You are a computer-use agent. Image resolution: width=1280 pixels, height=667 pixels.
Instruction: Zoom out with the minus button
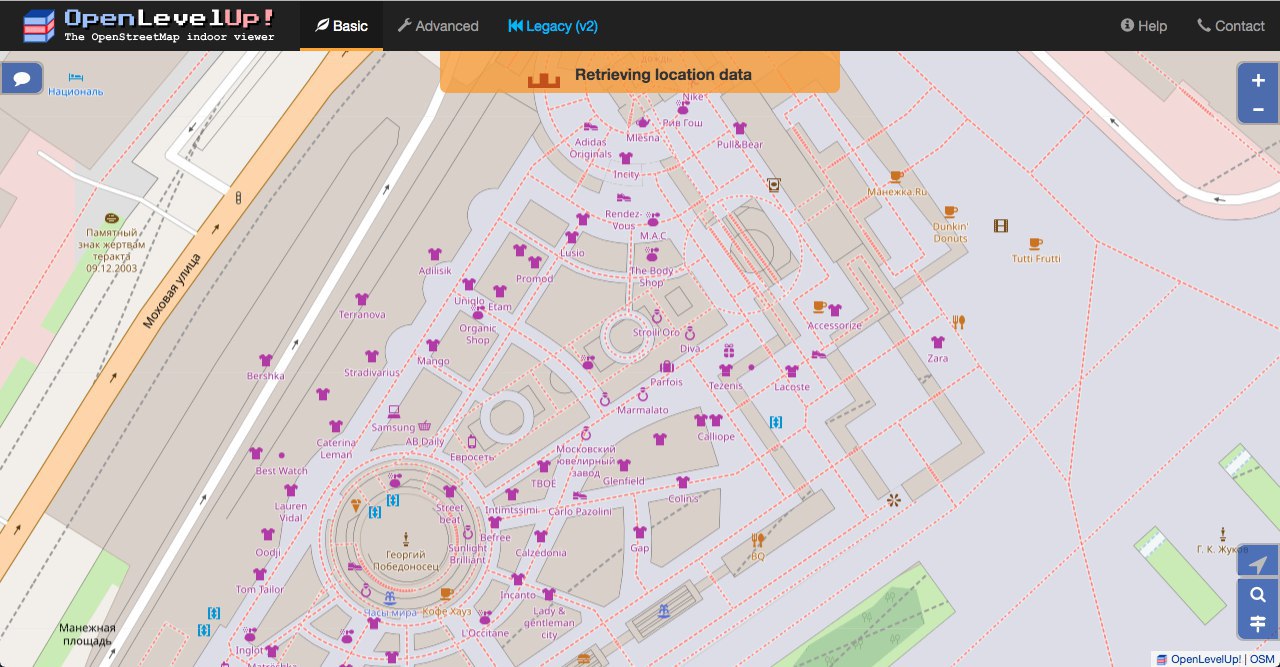click(x=1258, y=109)
